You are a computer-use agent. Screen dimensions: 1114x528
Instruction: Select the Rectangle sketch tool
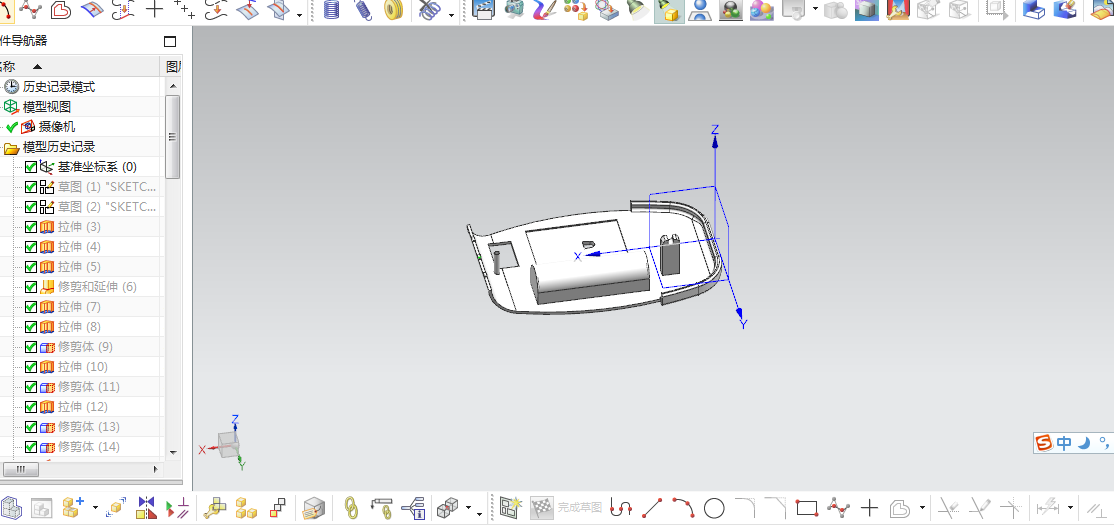click(807, 508)
